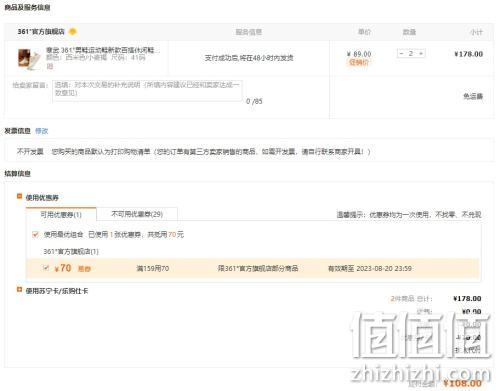
Task: Select the 361°官方旗舰店(1) coupon group label
Action: click(x=71, y=251)
